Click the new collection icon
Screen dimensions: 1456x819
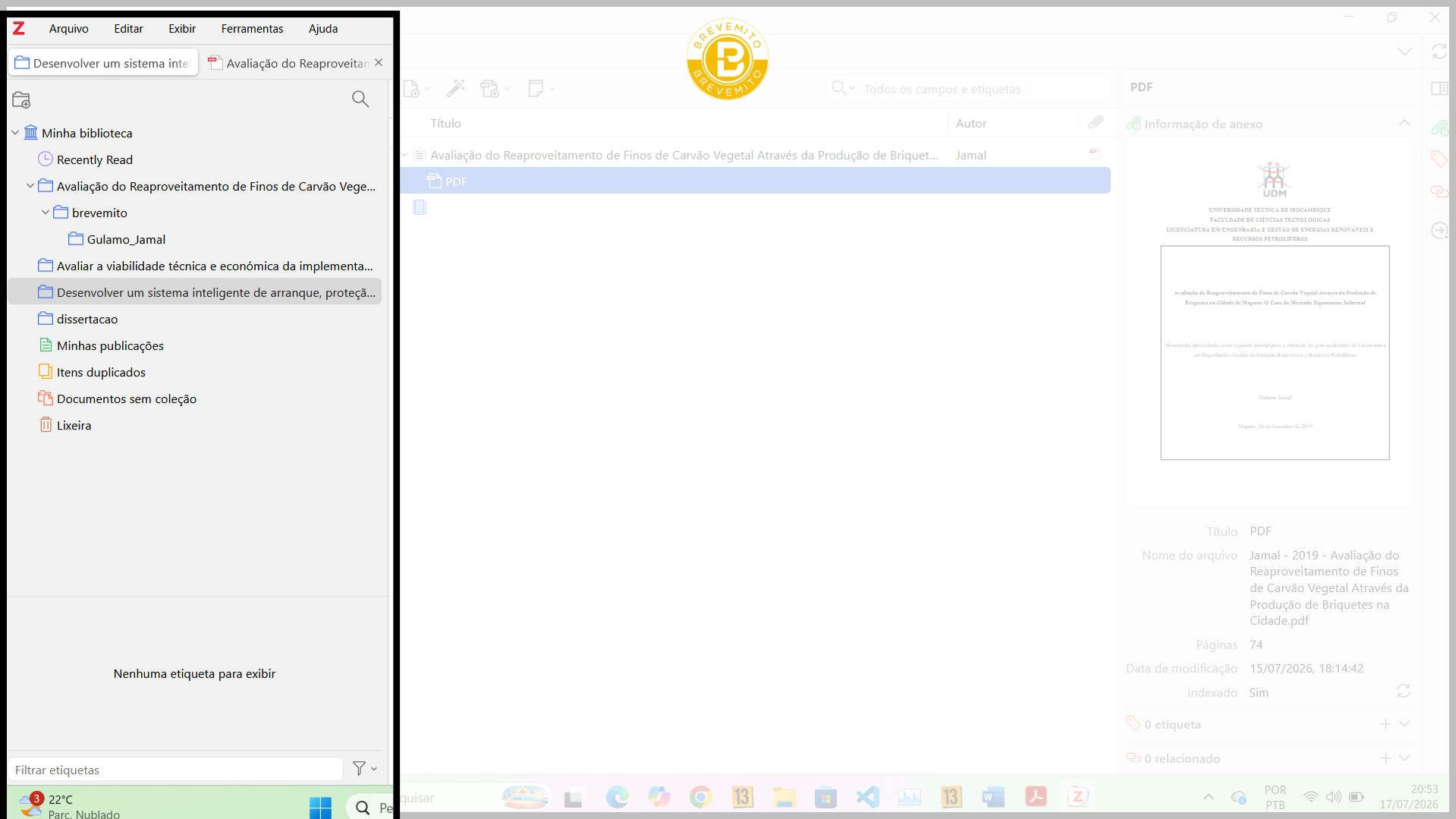click(x=21, y=99)
